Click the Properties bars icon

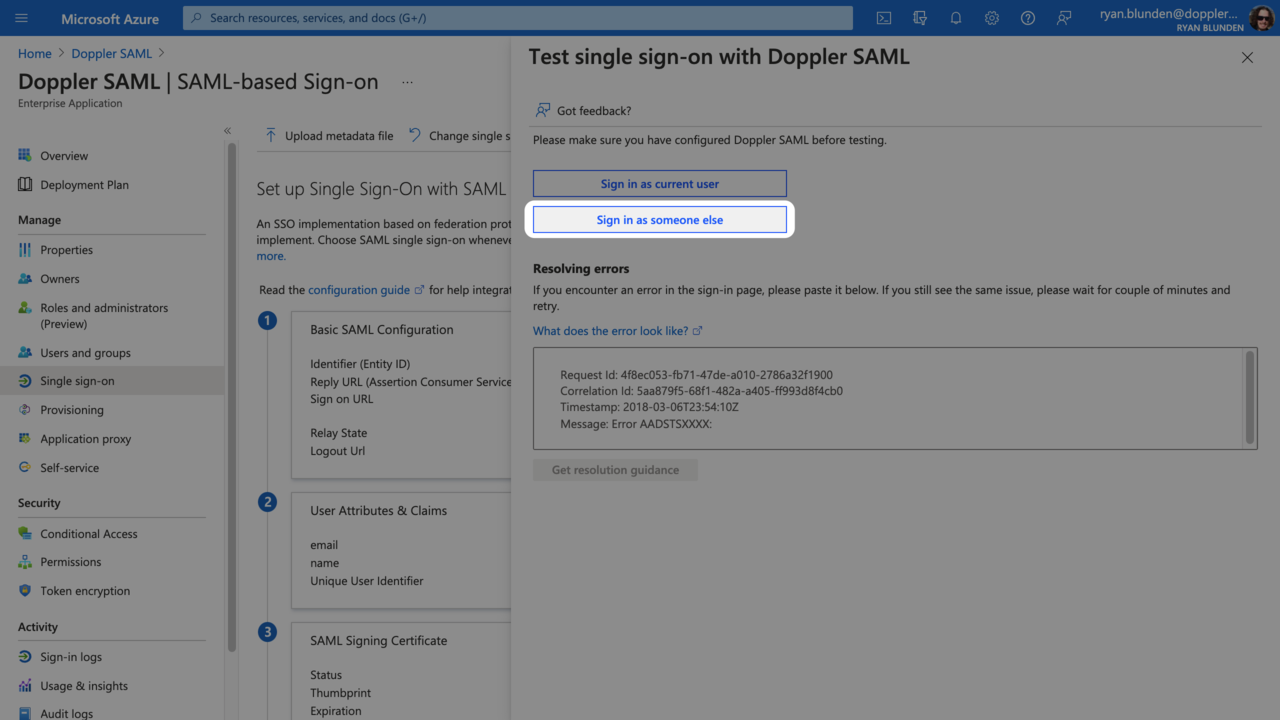pyautogui.click(x=25, y=250)
